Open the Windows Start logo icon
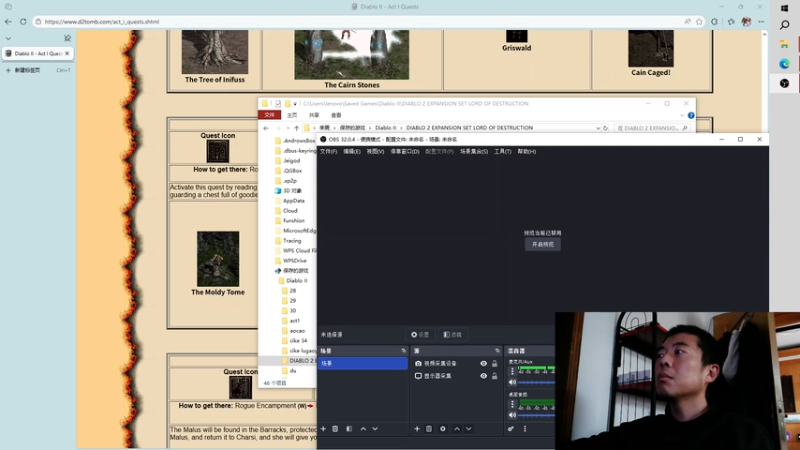Viewport: 800px width, 450px height. [x=785, y=8]
